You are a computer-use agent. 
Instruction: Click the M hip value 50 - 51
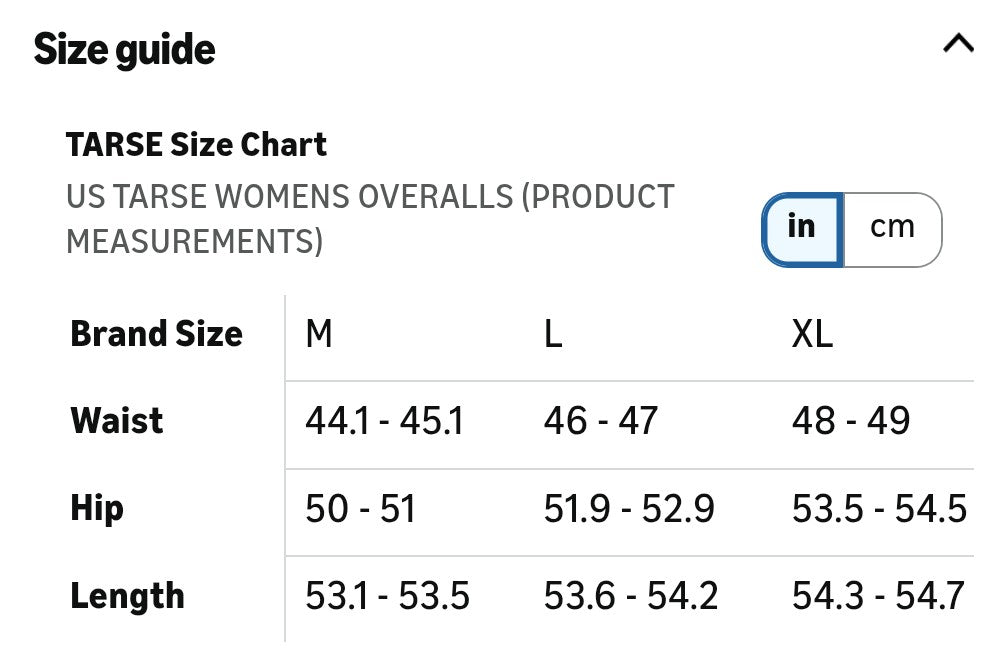(x=360, y=509)
